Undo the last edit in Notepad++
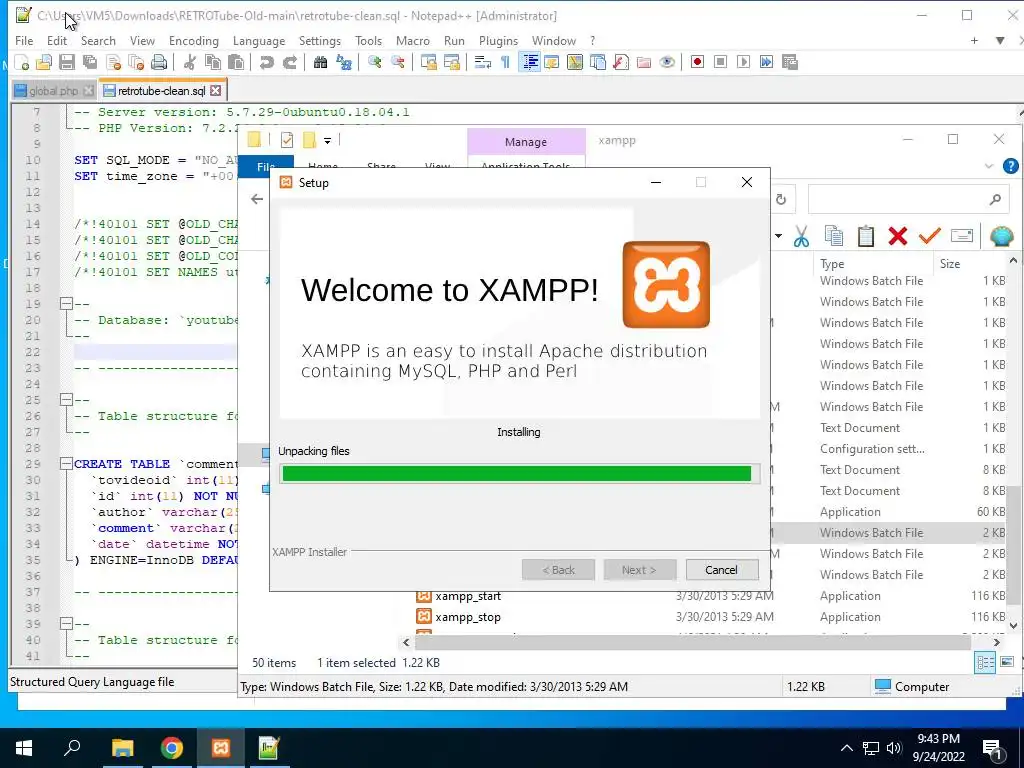The image size is (1024, 768). coord(266,62)
